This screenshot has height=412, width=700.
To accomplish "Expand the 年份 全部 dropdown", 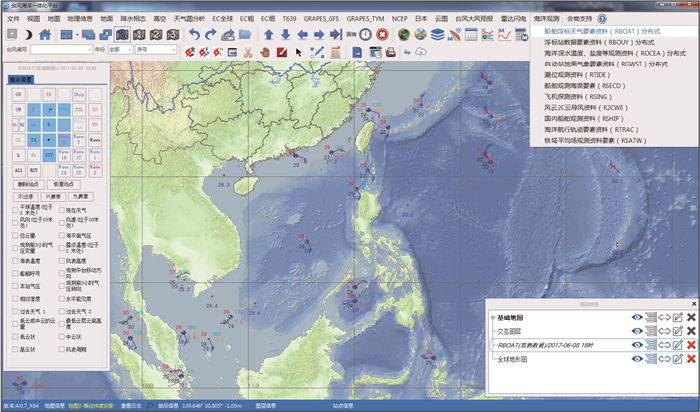I will click(x=124, y=49).
